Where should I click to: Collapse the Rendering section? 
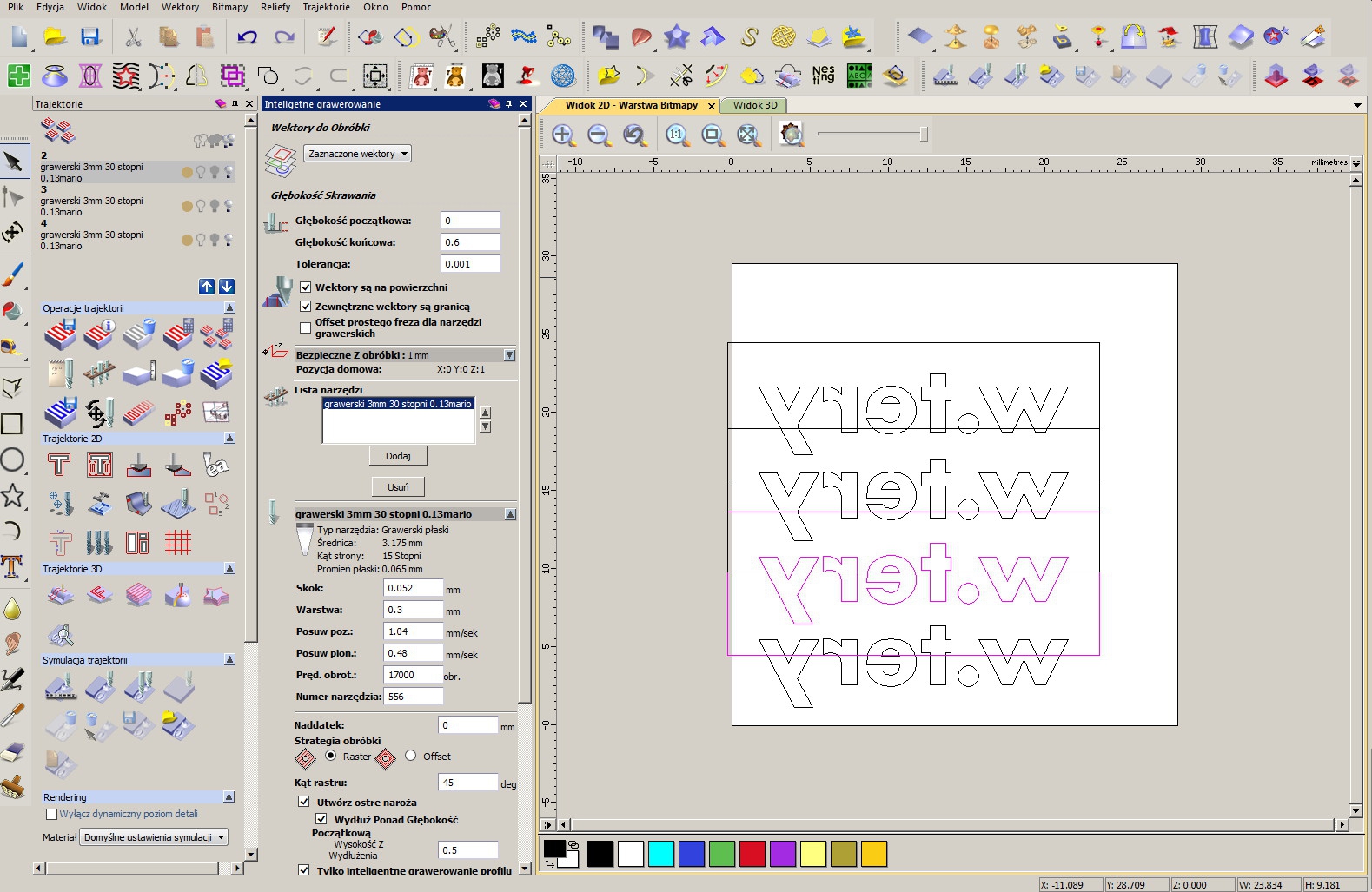[229, 797]
